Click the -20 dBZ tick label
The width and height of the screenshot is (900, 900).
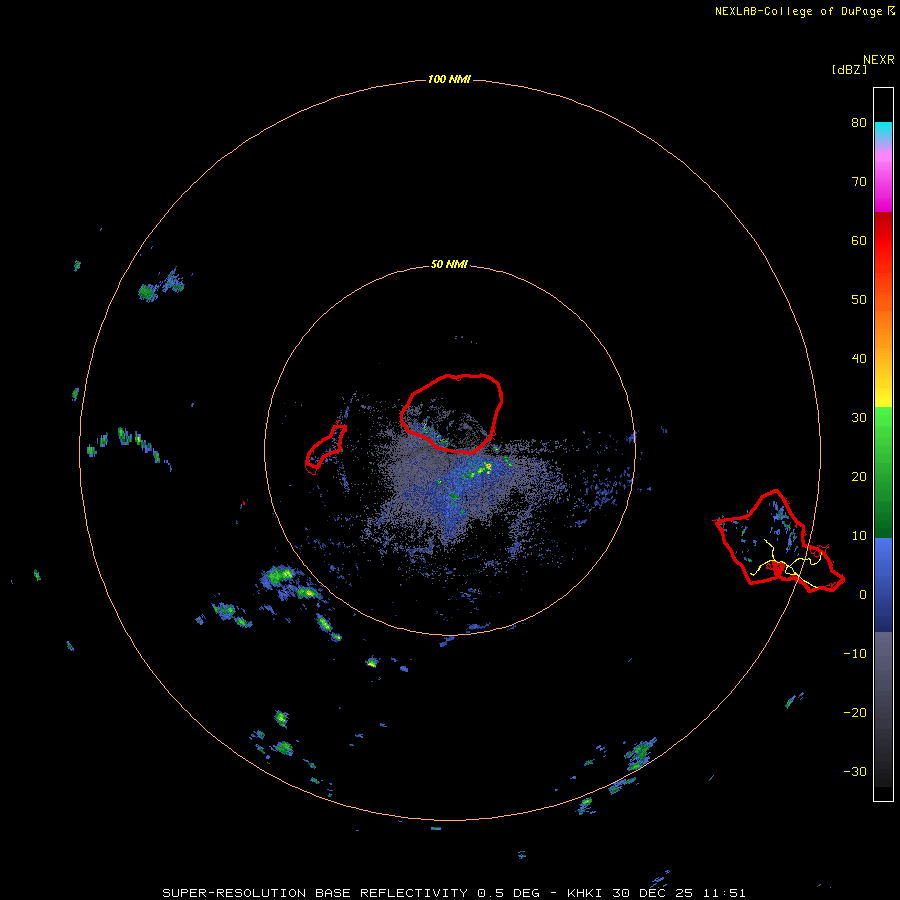pos(855,712)
